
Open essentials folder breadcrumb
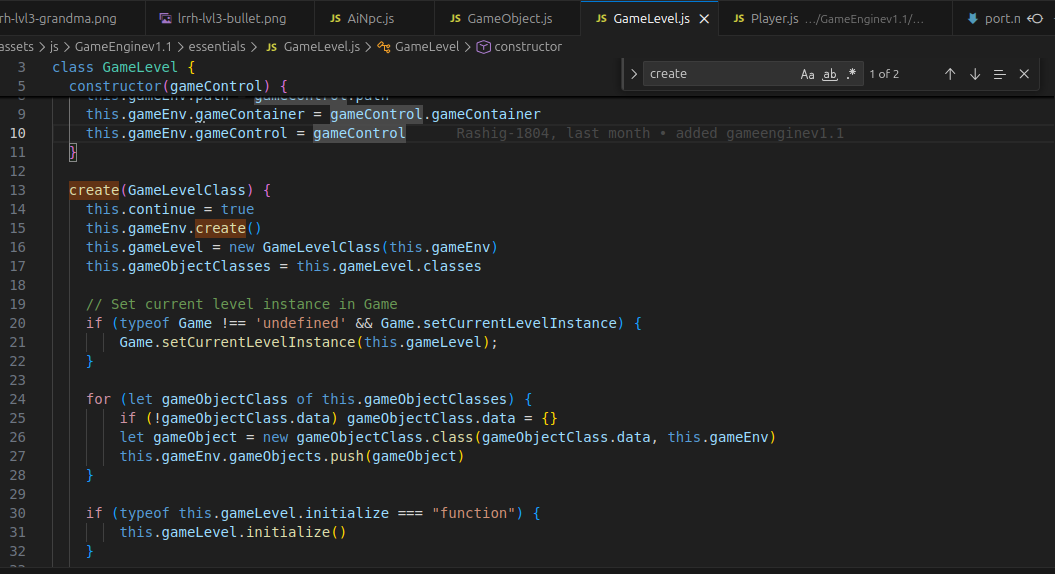pos(217,46)
